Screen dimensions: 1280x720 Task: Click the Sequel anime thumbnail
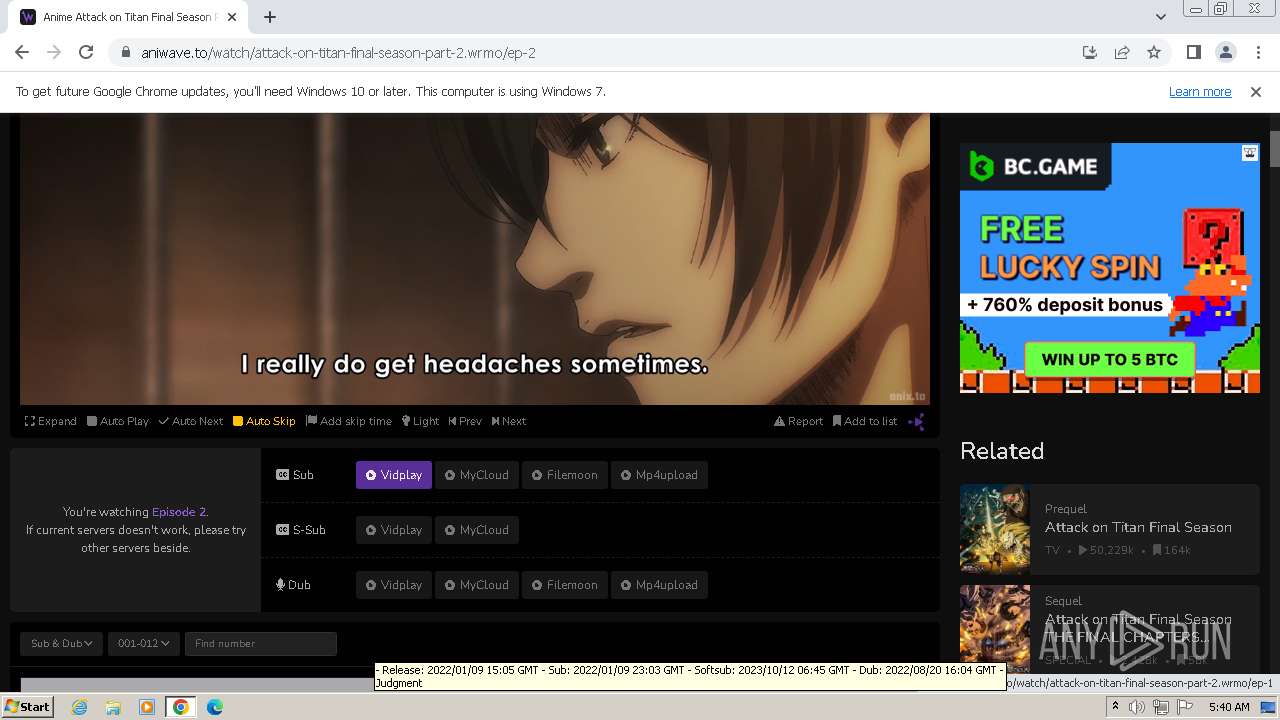995,628
